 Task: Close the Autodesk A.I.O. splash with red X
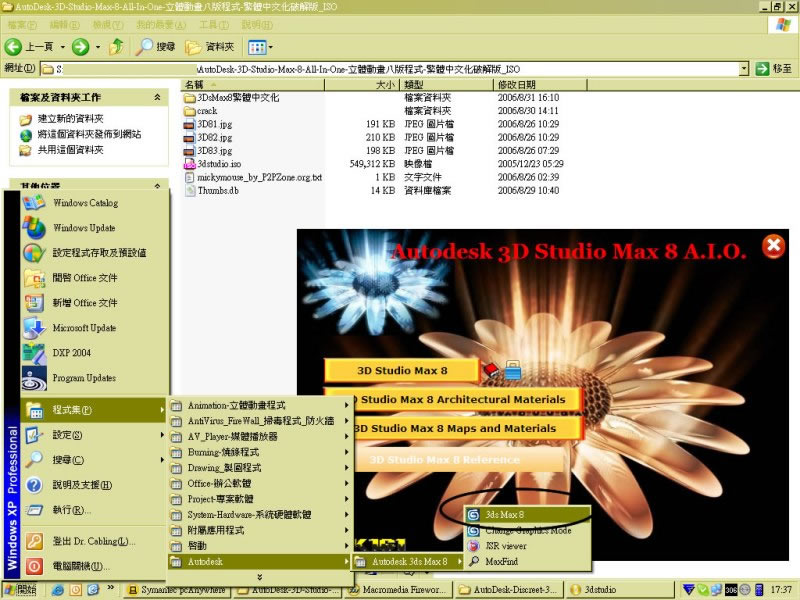(773, 246)
